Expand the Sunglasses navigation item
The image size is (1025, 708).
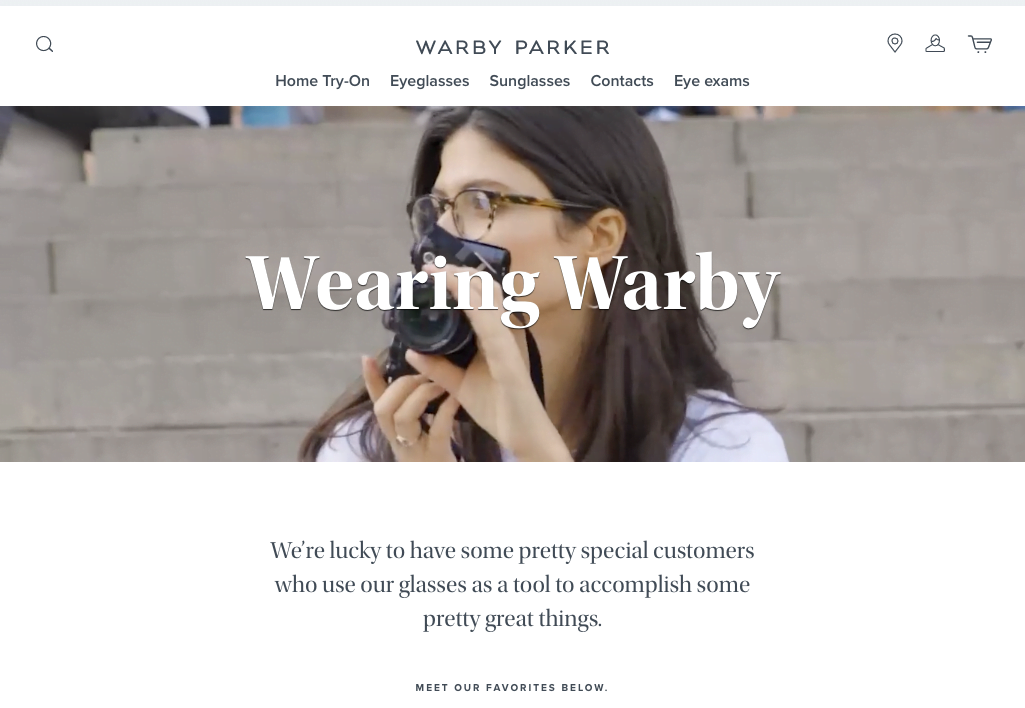[x=529, y=81]
